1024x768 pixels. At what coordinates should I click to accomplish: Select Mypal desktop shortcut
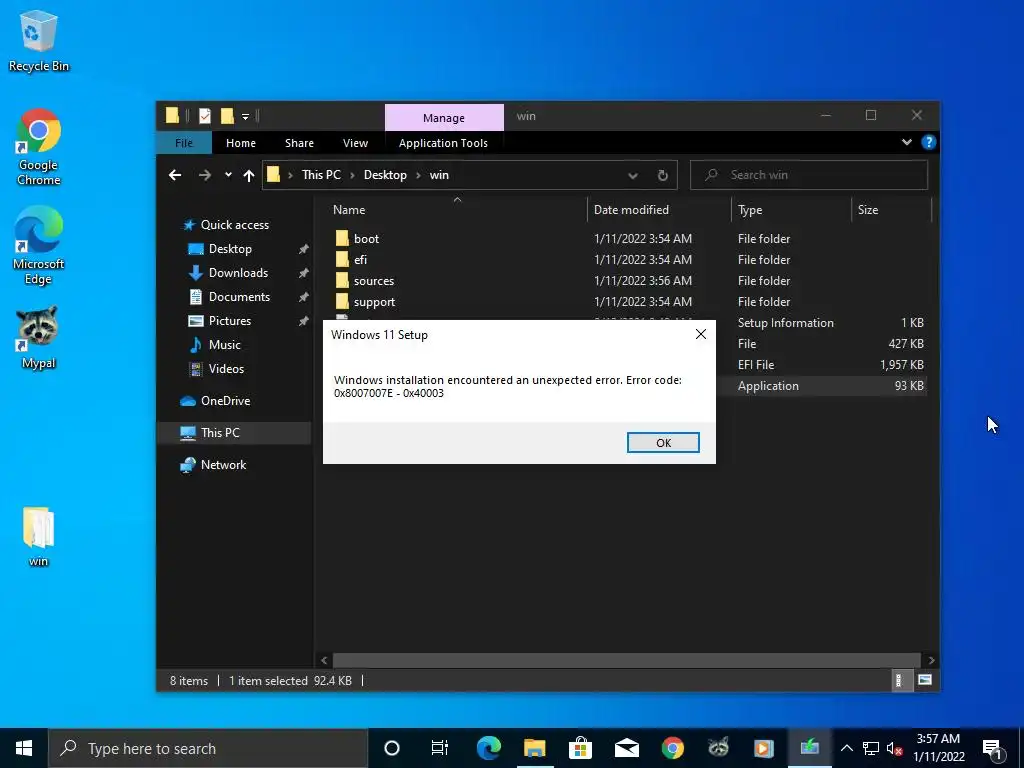click(39, 338)
